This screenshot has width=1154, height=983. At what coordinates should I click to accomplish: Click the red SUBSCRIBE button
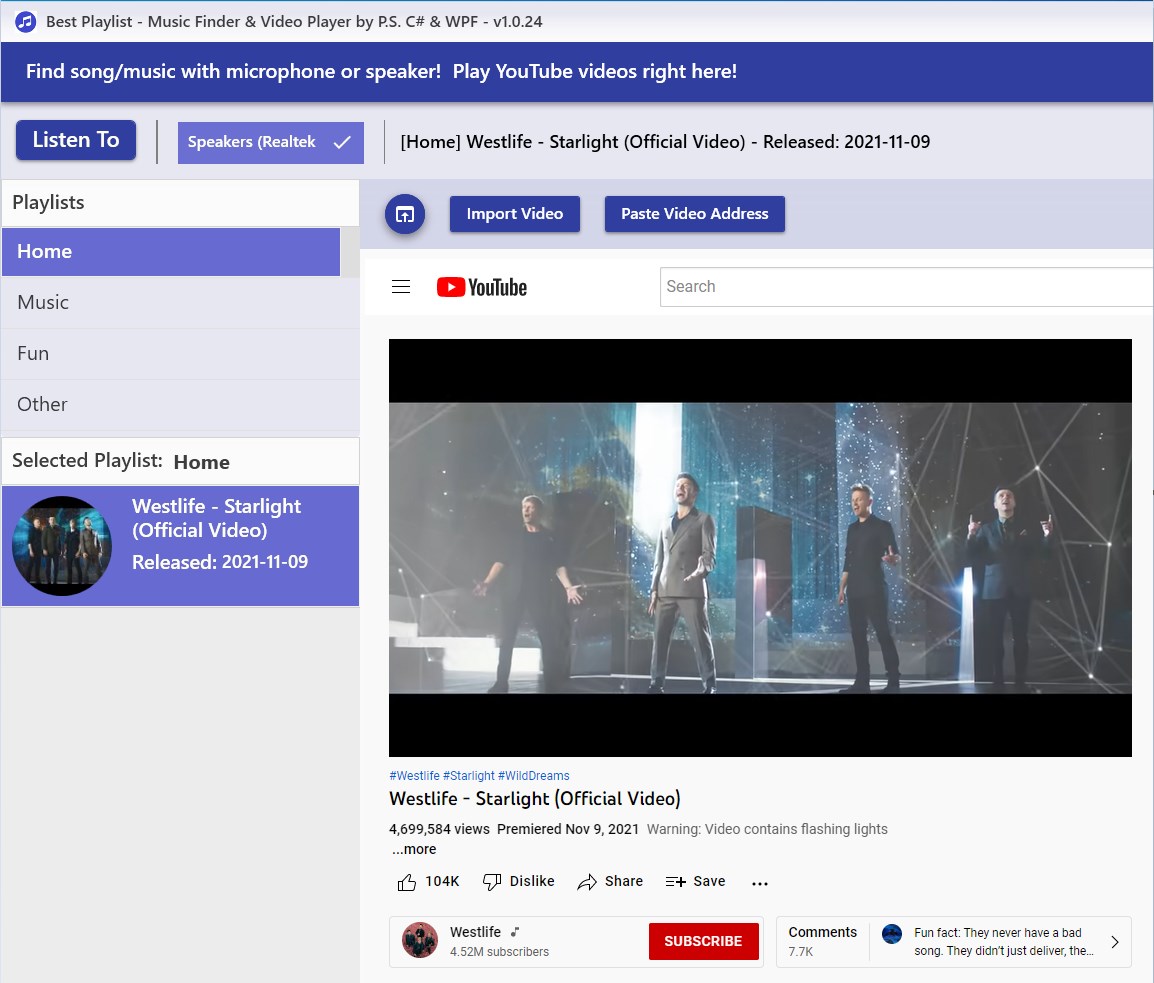[x=703, y=941]
